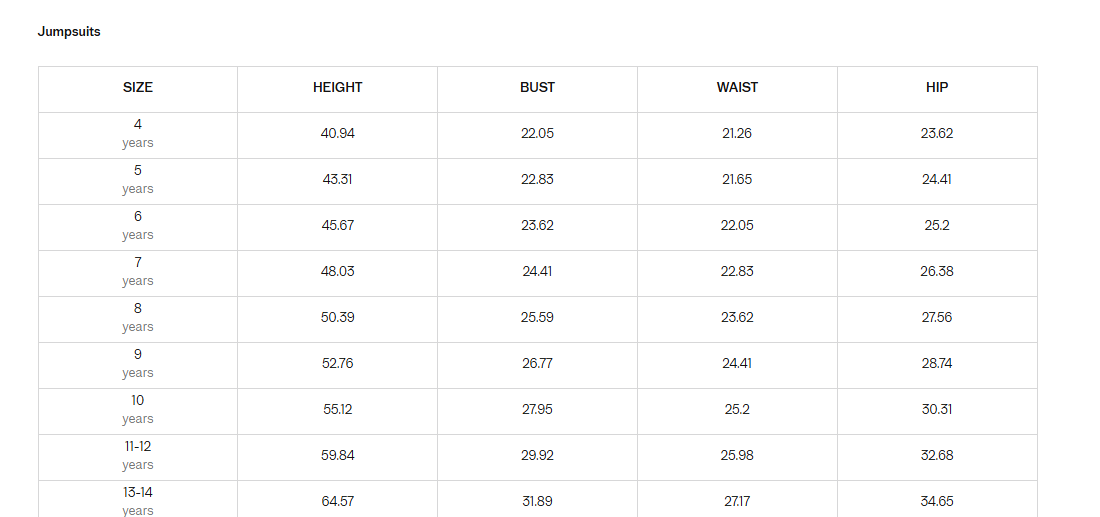Click the Jumpsuits heading
This screenshot has width=1100, height=517.
click(69, 32)
